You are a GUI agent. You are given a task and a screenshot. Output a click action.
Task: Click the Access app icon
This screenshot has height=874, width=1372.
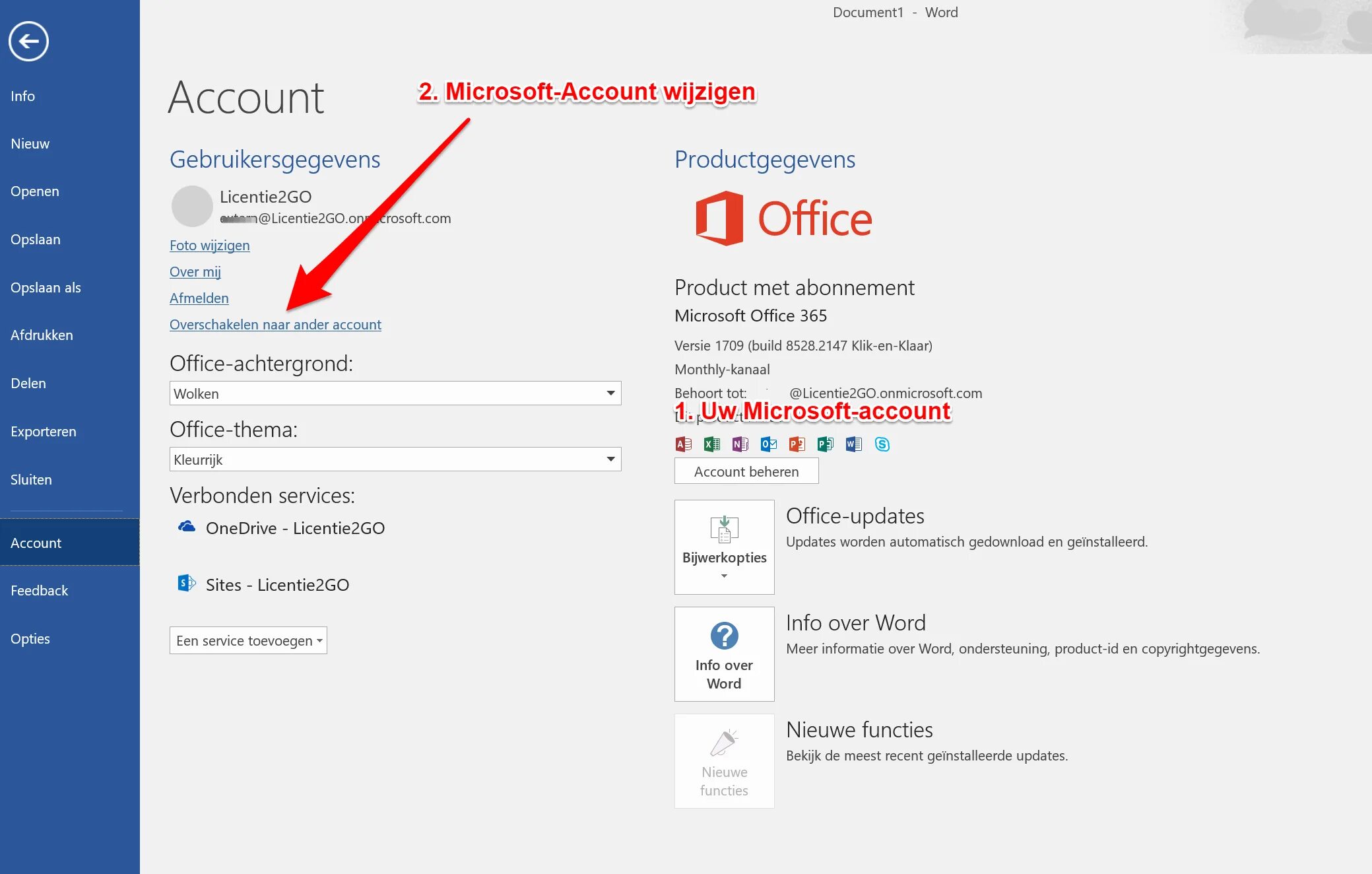[x=683, y=444]
